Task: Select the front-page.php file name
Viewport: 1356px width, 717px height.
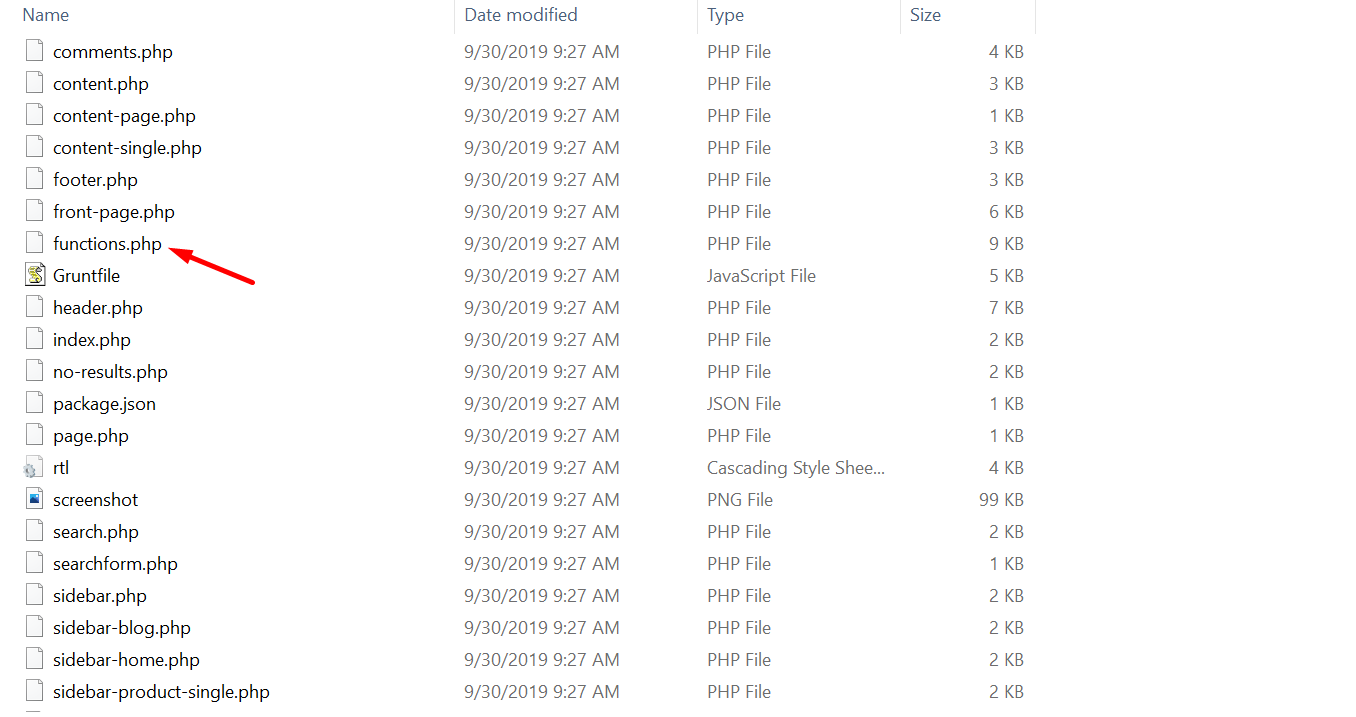Action: (x=114, y=212)
